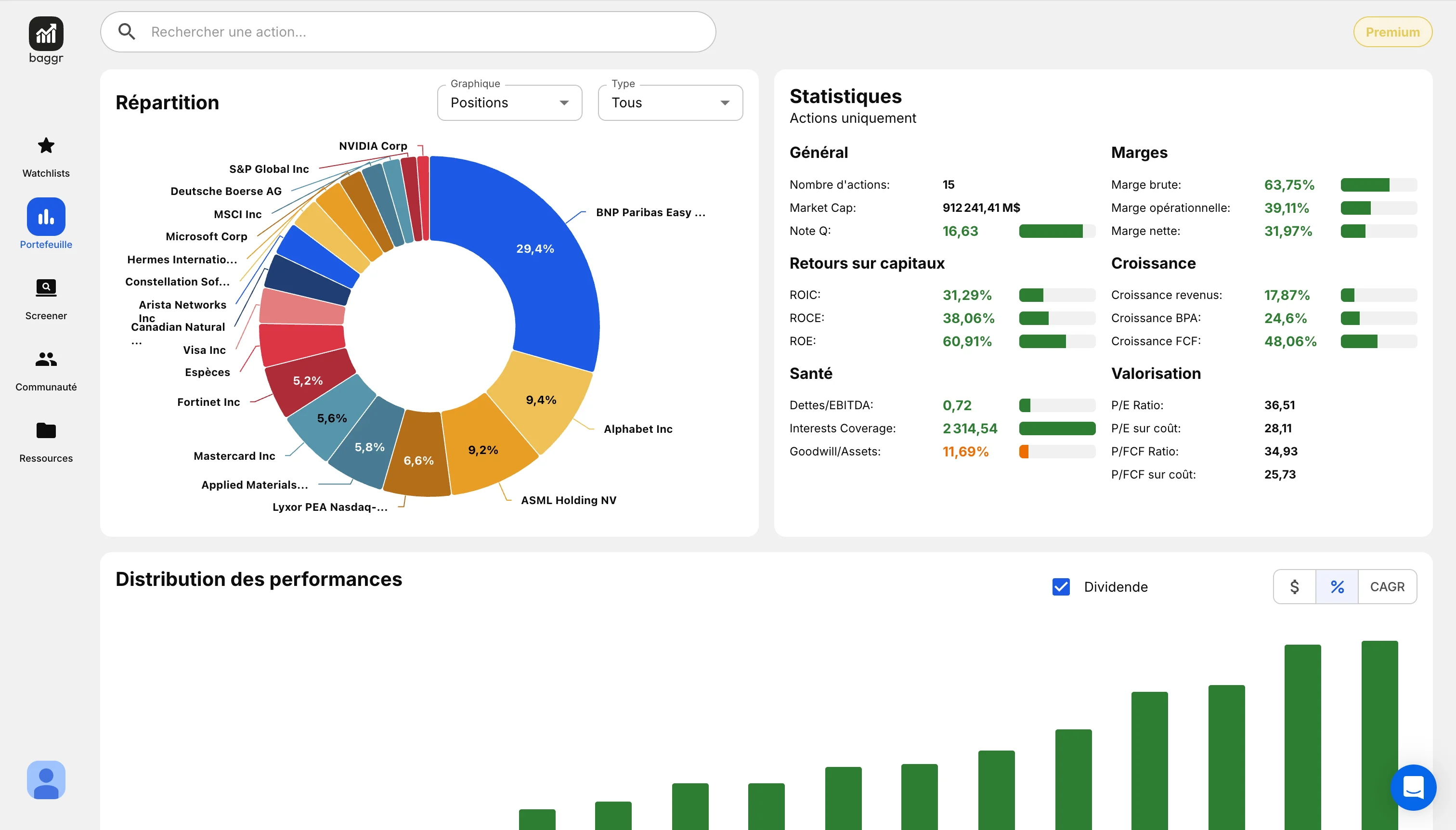Open Watchlists via the star icon
This screenshot has height=830, width=1456.
[46, 146]
